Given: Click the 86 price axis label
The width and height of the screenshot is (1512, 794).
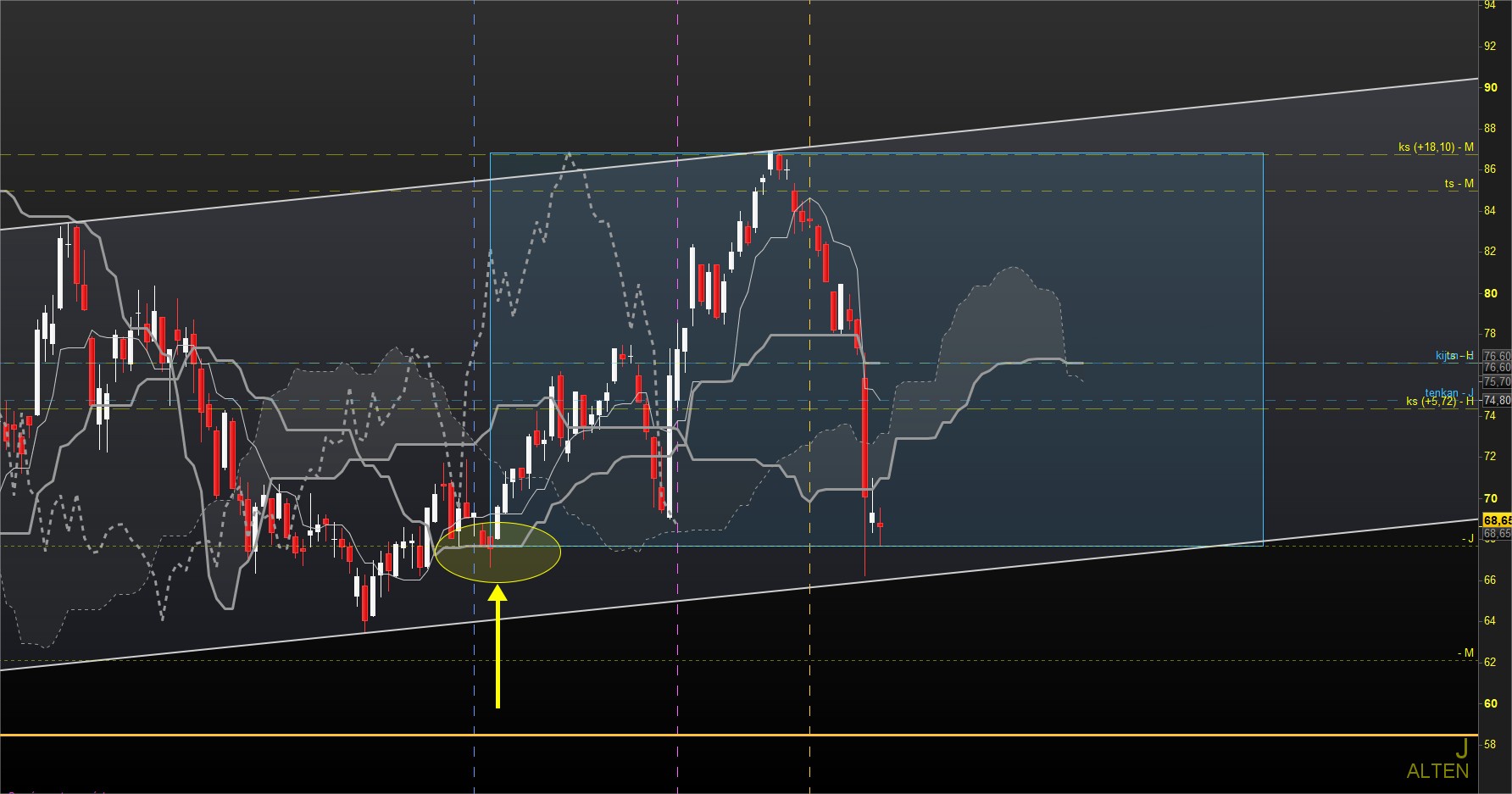Looking at the screenshot, I should coord(1489,169).
